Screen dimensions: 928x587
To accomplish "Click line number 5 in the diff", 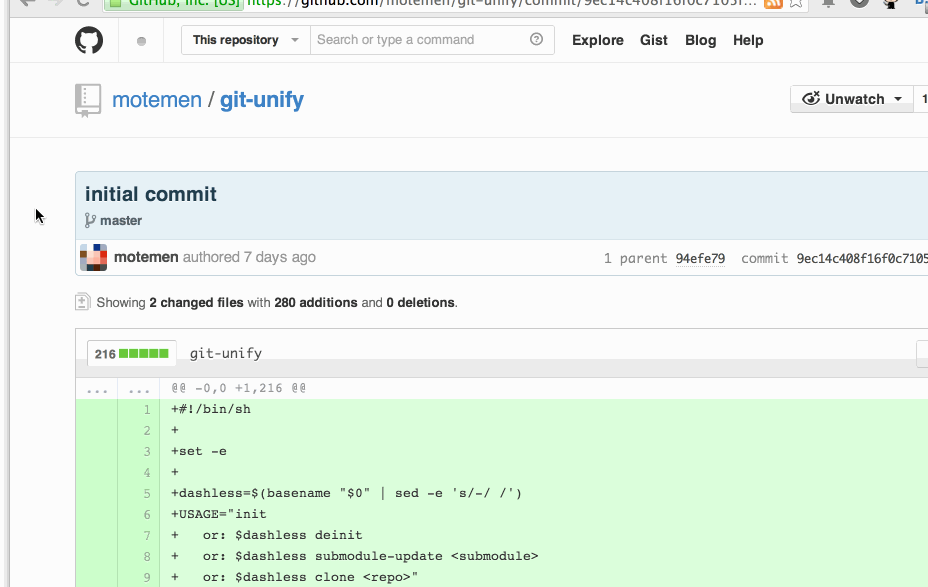I will click(147, 494).
